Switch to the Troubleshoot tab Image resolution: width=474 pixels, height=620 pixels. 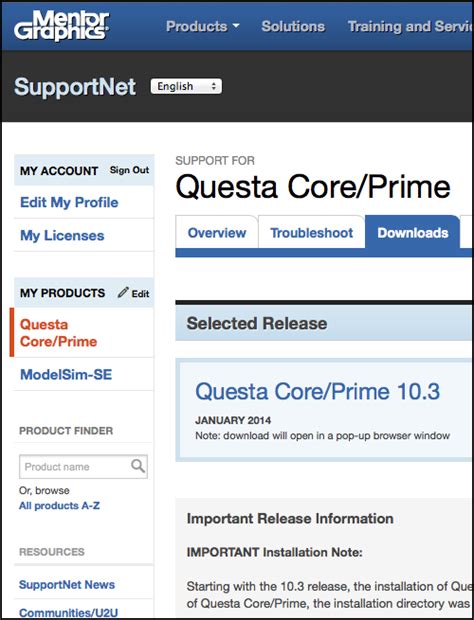pos(312,232)
